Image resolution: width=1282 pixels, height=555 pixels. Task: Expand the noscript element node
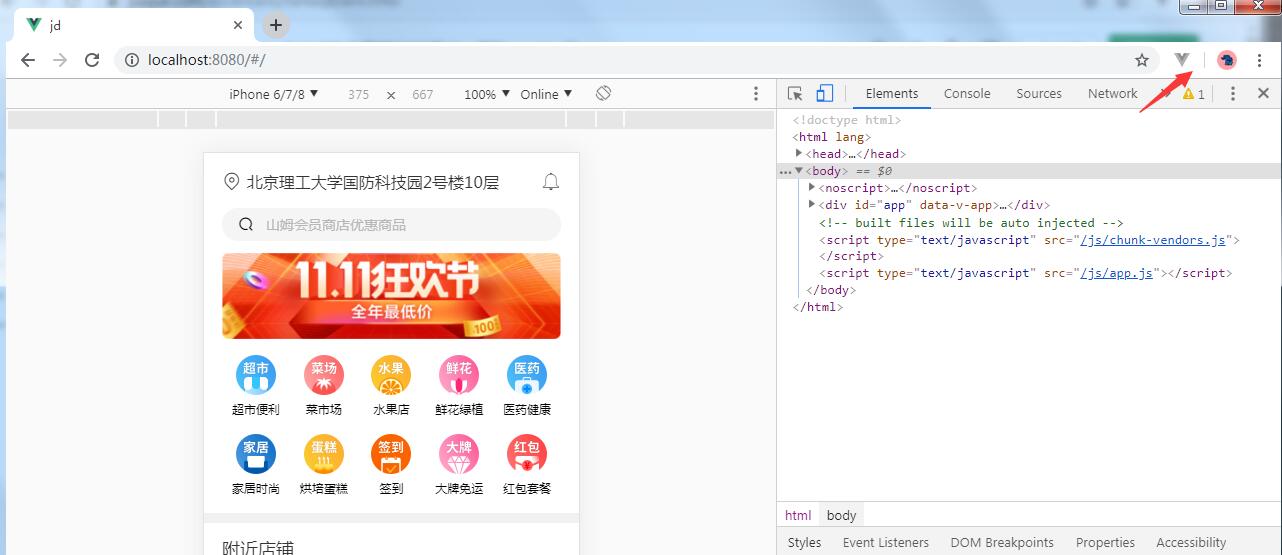click(x=812, y=187)
